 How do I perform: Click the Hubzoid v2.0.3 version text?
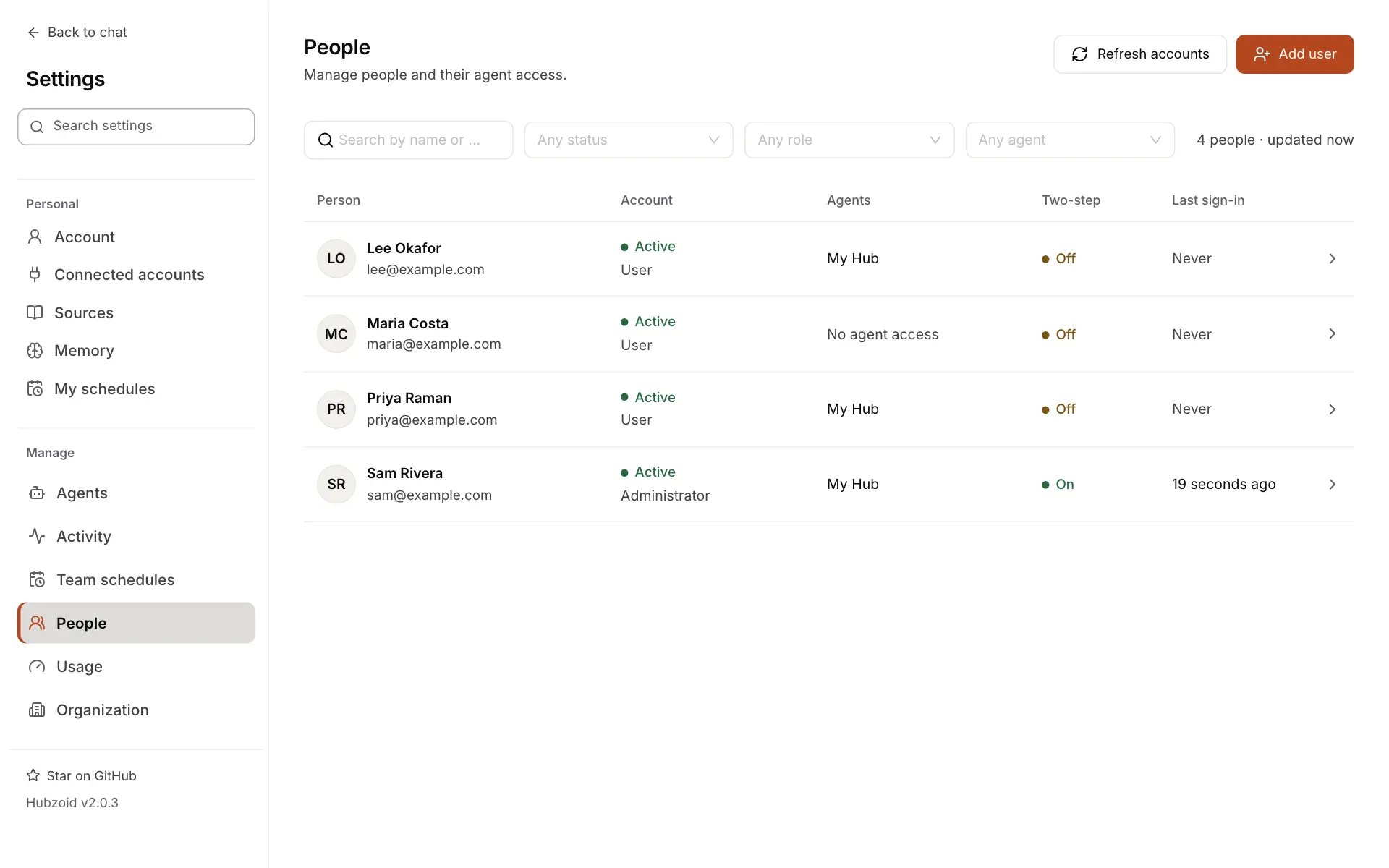72,802
